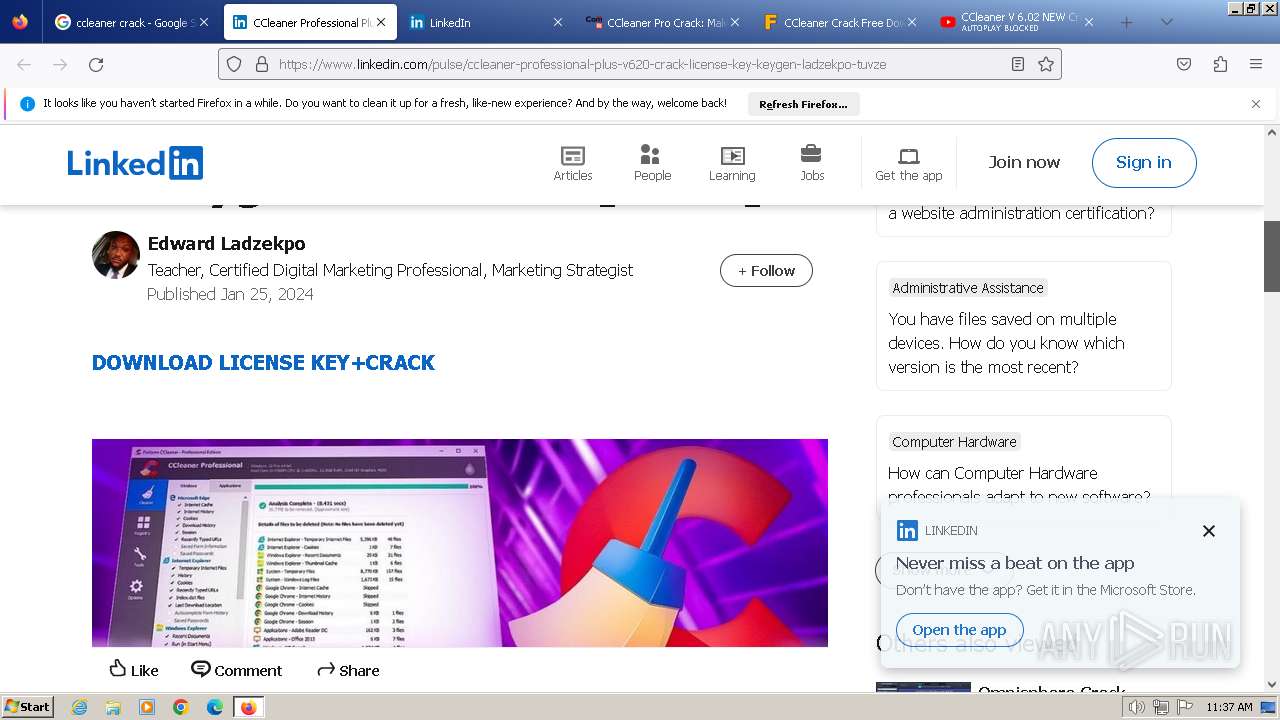Click Refresh Firefox button
1280x720 pixels.
click(803, 104)
